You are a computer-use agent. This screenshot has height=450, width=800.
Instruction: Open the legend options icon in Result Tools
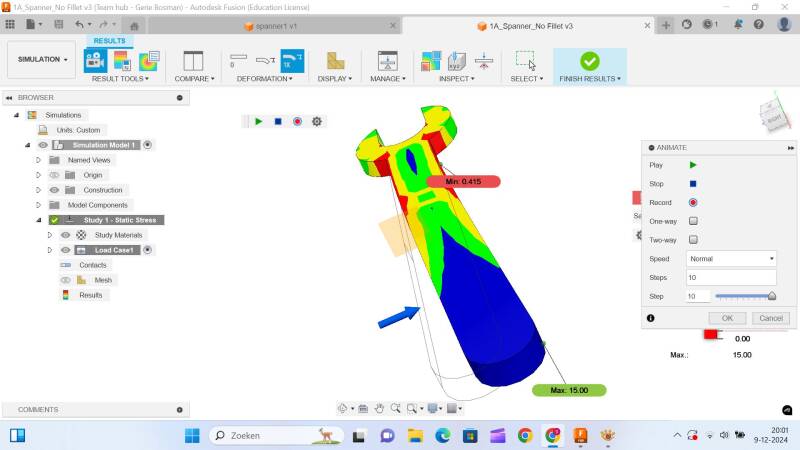[x=122, y=61]
